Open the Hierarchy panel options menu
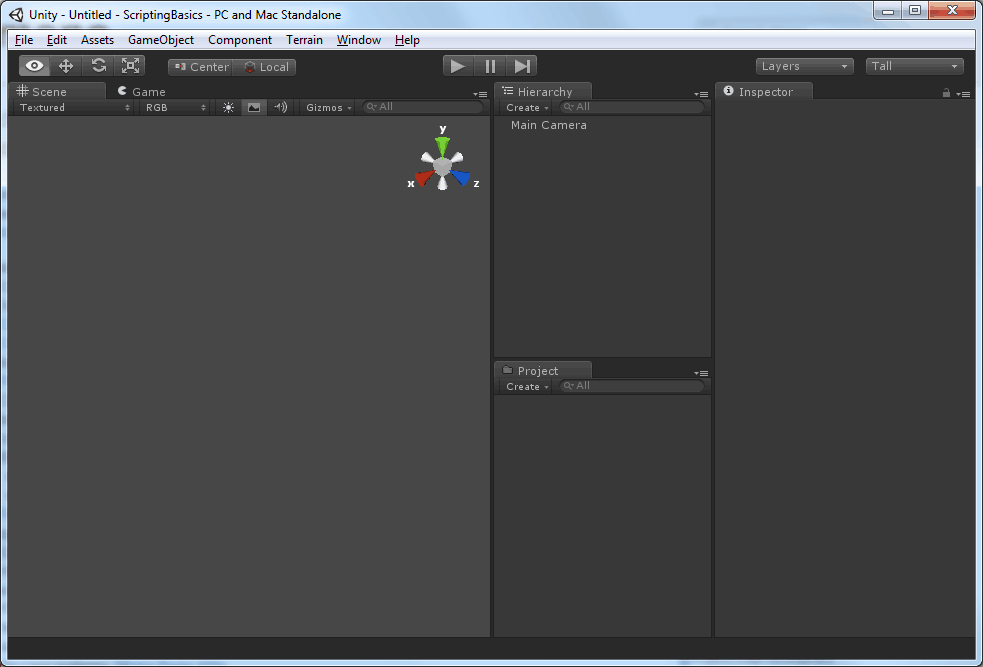The width and height of the screenshot is (983, 667). click(x=702, y=94)
